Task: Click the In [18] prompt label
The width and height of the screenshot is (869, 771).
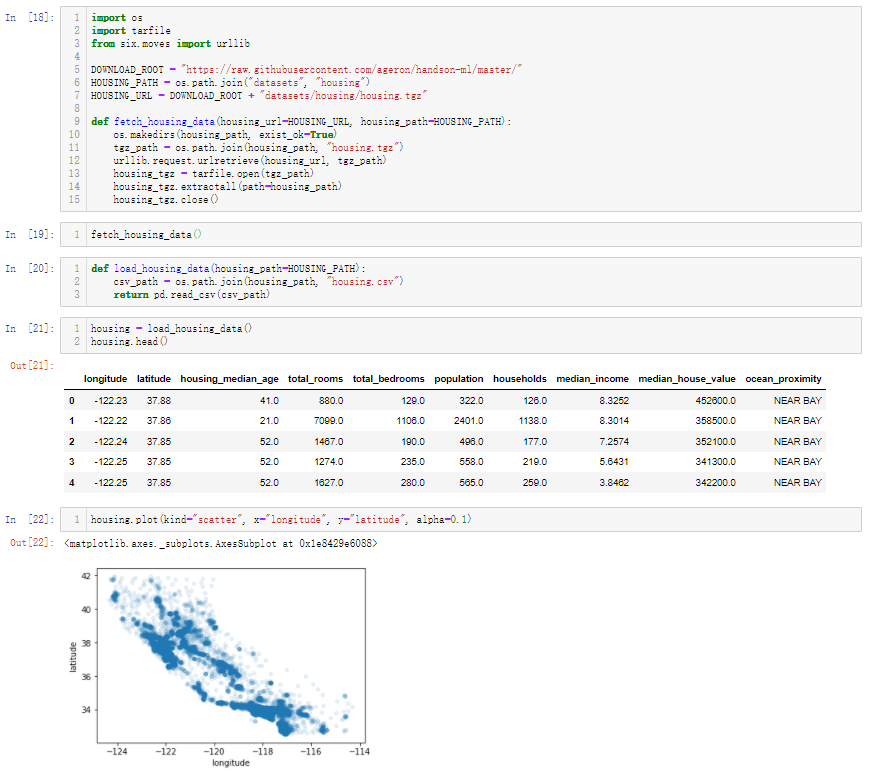Action: [x=30, y=18]
